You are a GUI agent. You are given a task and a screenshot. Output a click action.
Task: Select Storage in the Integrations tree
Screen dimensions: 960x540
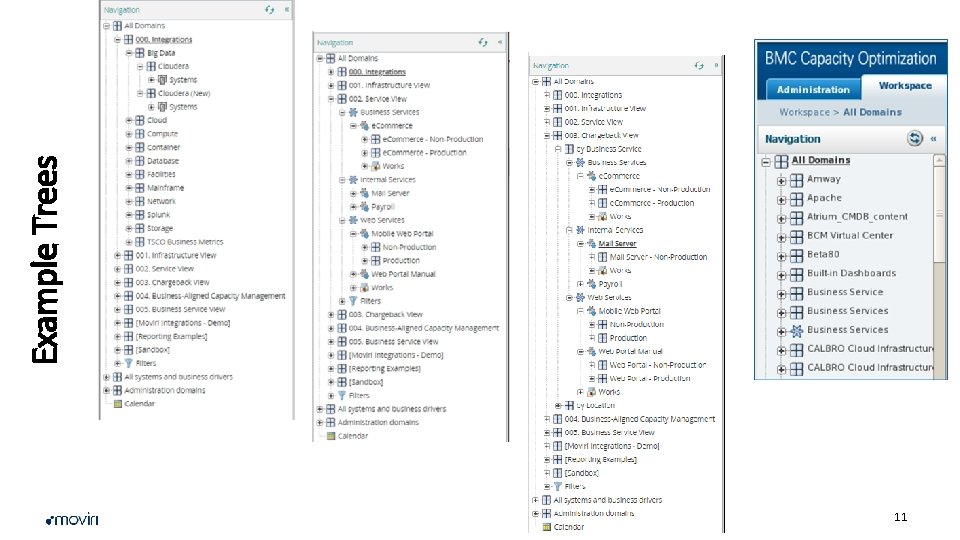click(x=160, y=228)
